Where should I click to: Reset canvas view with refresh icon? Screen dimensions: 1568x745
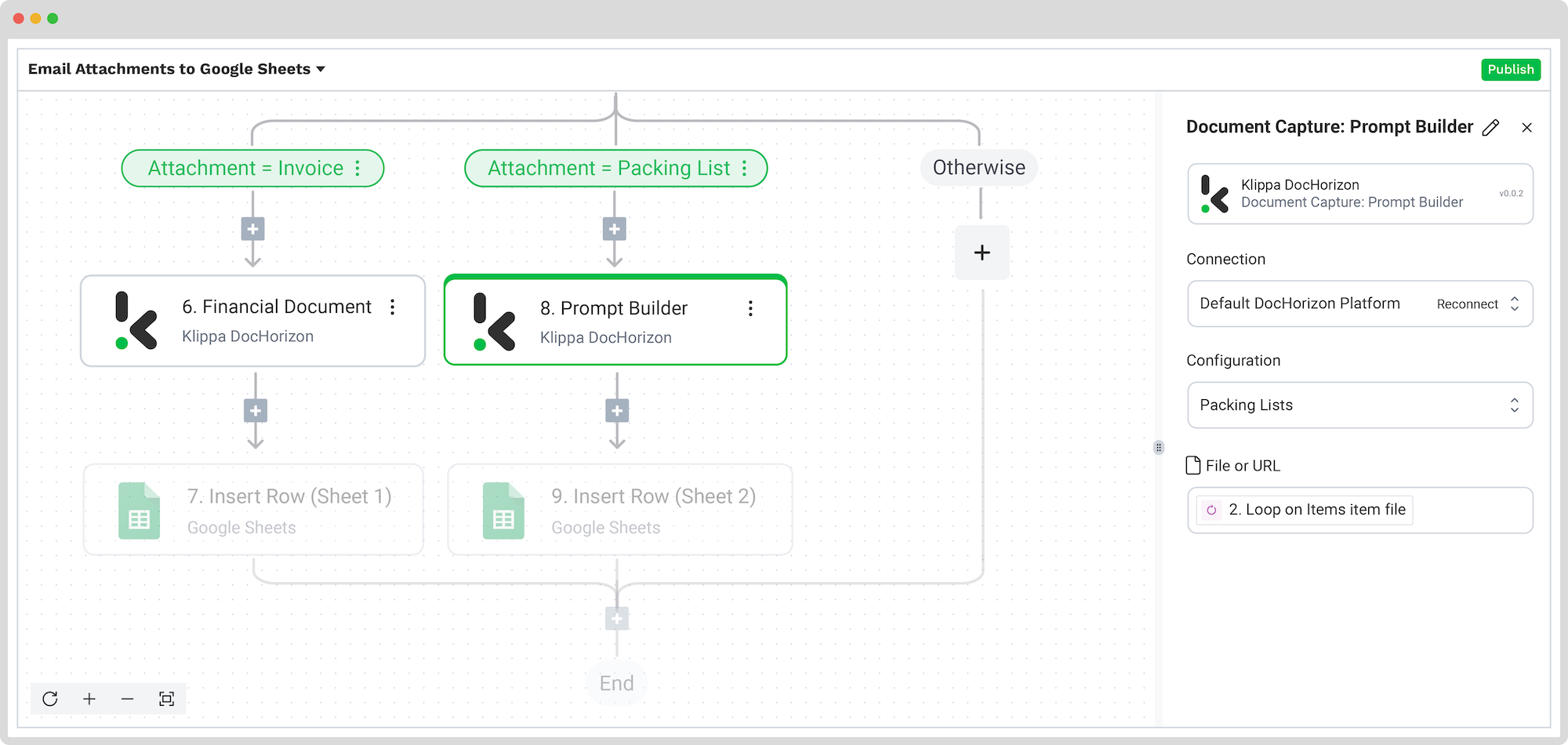(x=50, y=699)
